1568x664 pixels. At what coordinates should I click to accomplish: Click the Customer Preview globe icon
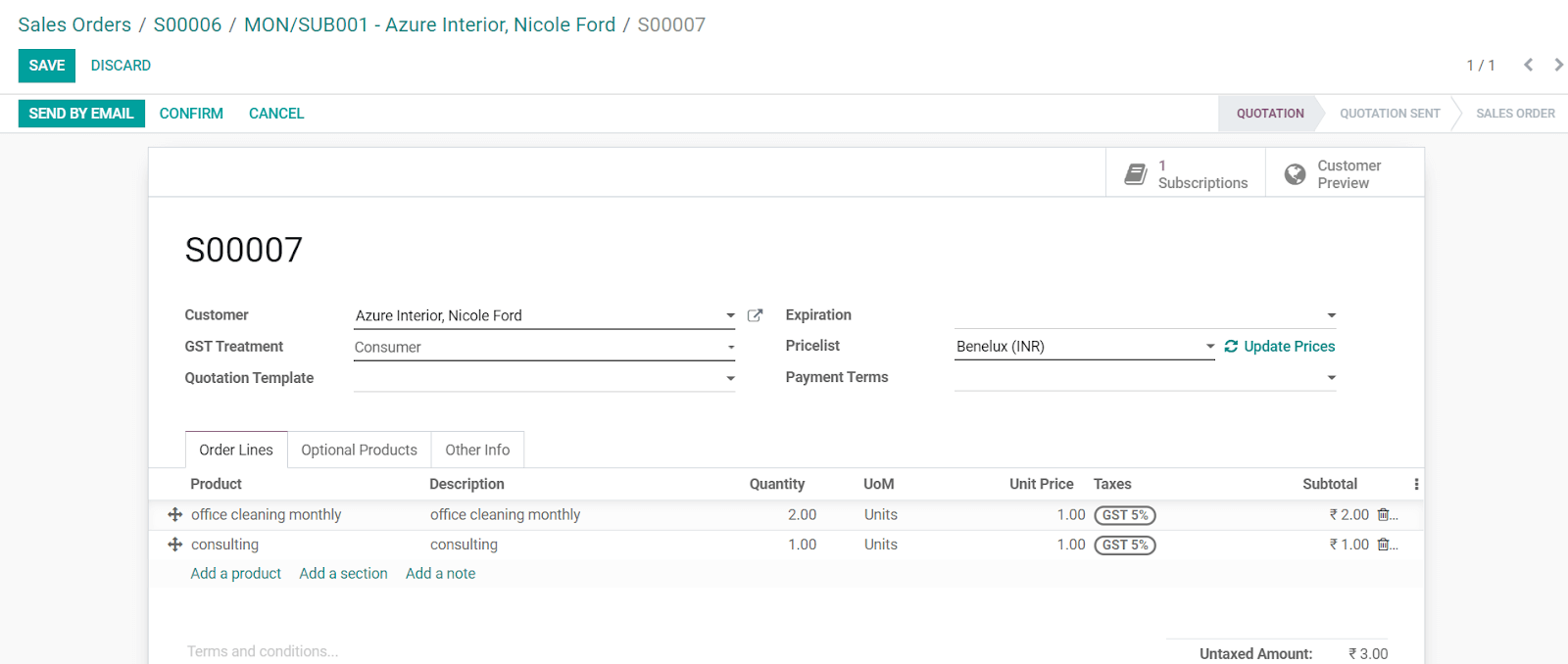pyautogui.click(x=1295, y=174)
